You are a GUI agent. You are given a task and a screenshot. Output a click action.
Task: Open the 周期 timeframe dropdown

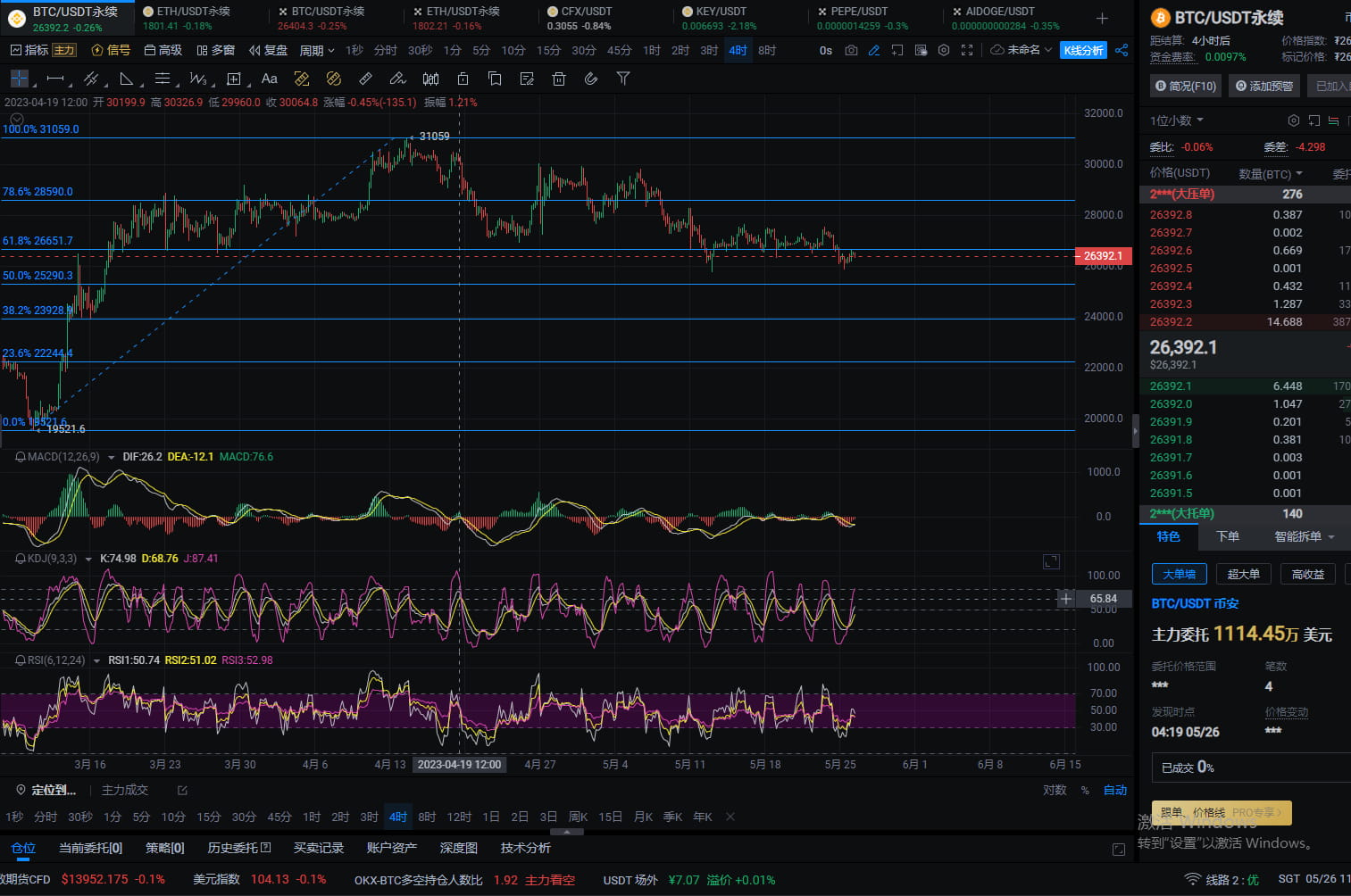pos(316,50)
